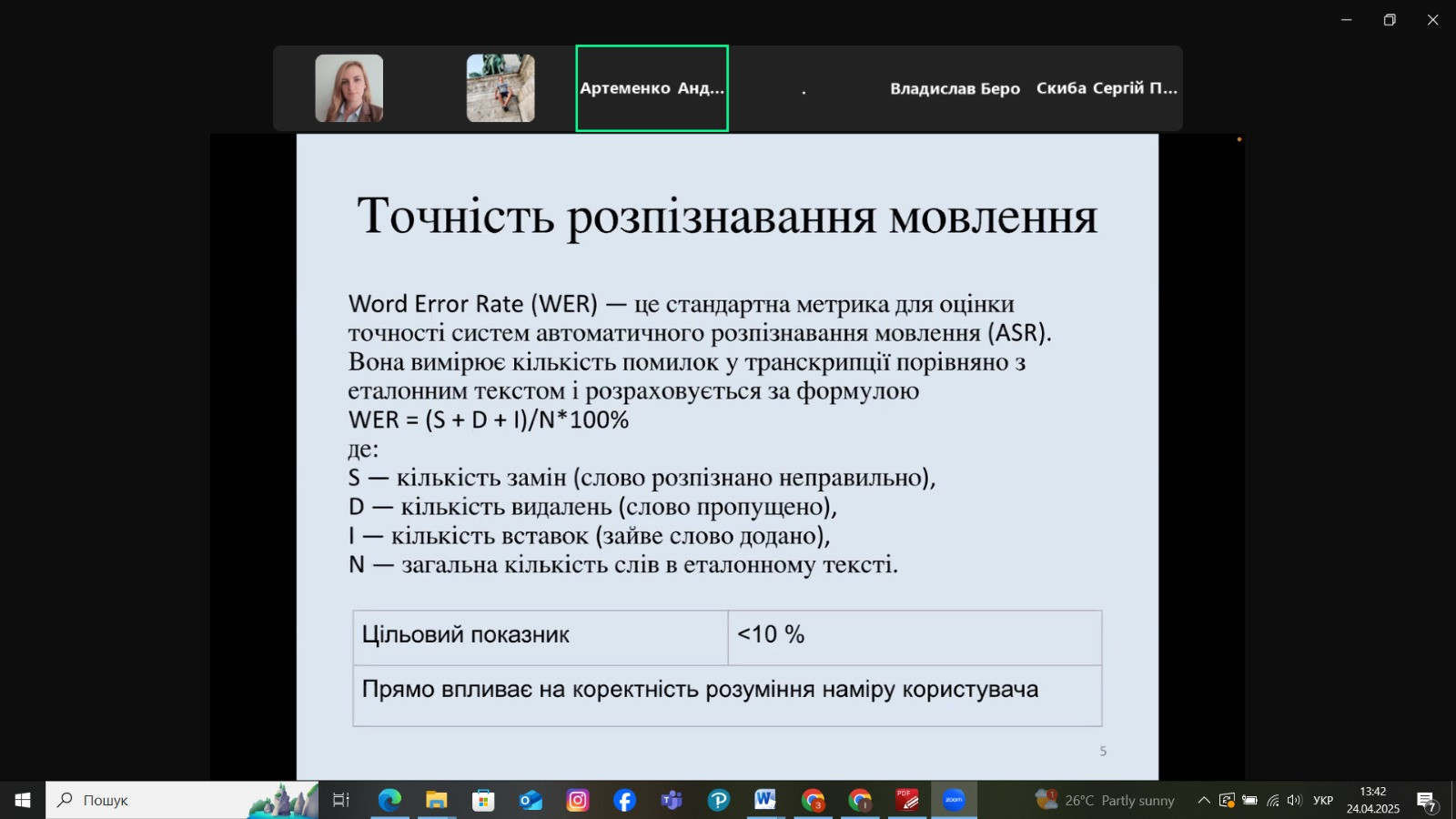Open the green P app on taskbar

click(x=719, y=800)
